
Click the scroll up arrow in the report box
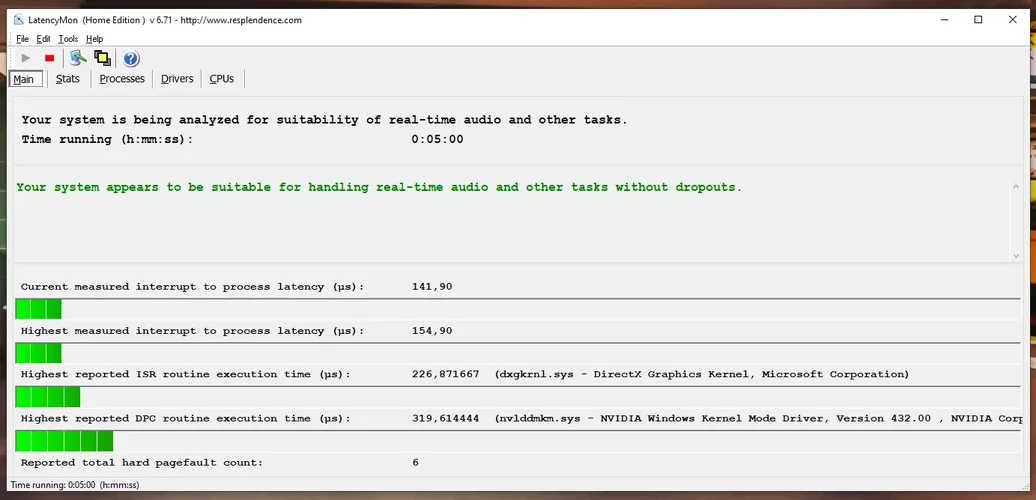pyautogui.click(x=1016, y=187)
